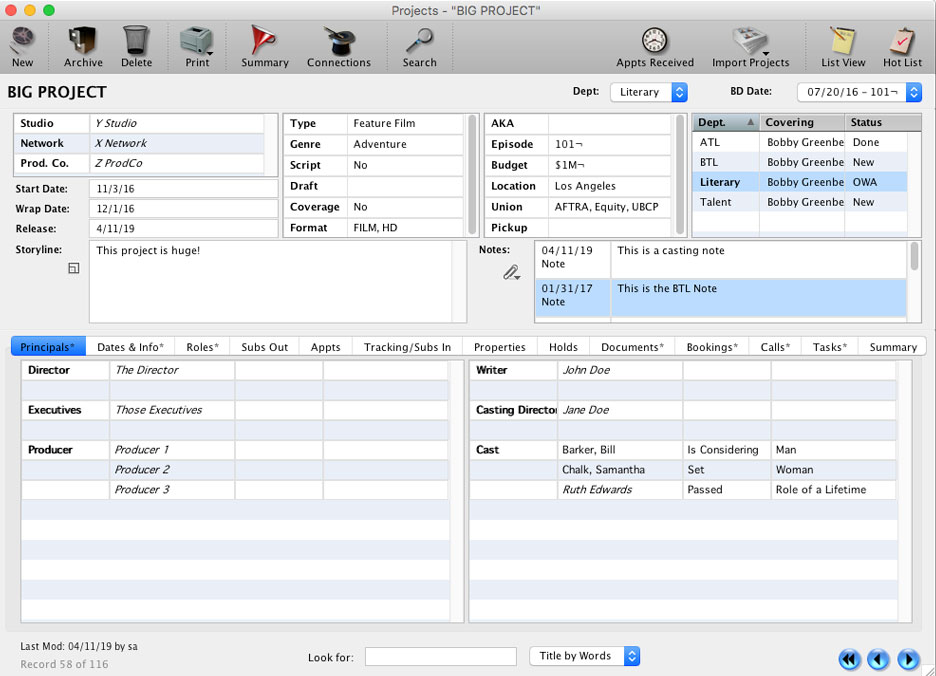Viewport: 936px width, 676px height.
Task: Select the 'This is a casting note' entry
Action: click(x=721, y=259)
